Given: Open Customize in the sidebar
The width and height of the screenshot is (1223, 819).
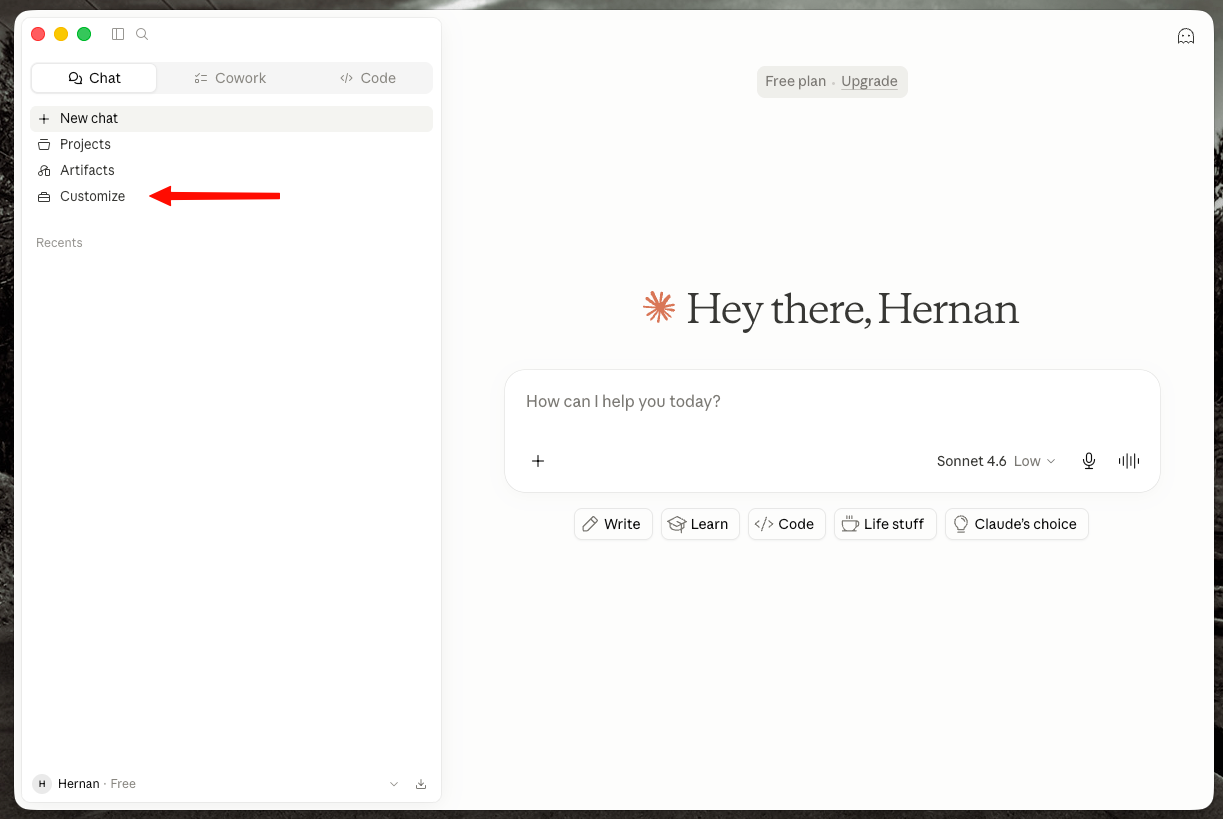Looking at the screenshot, I should click(x=231, y=196).
